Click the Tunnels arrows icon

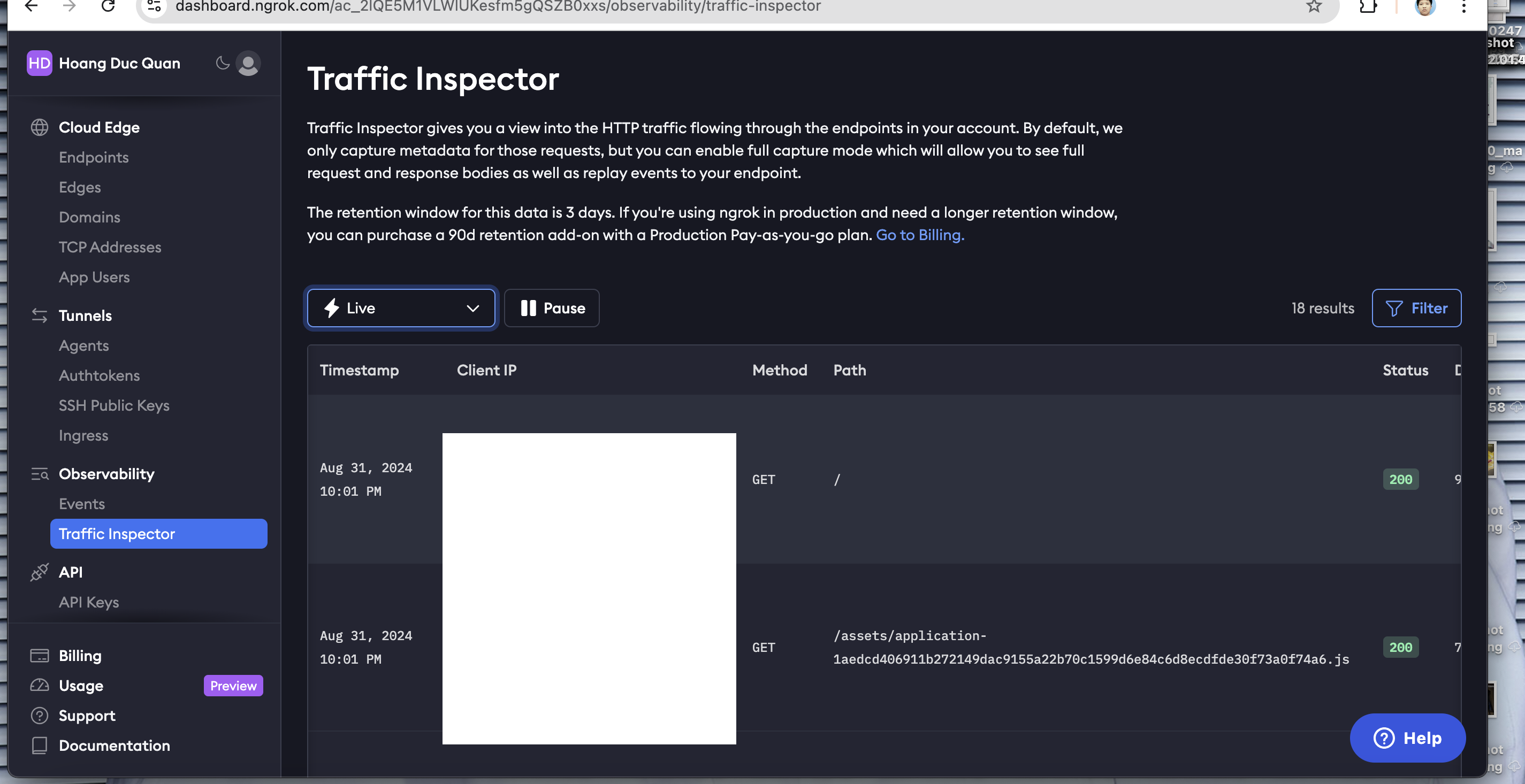[x=39, y=316]
